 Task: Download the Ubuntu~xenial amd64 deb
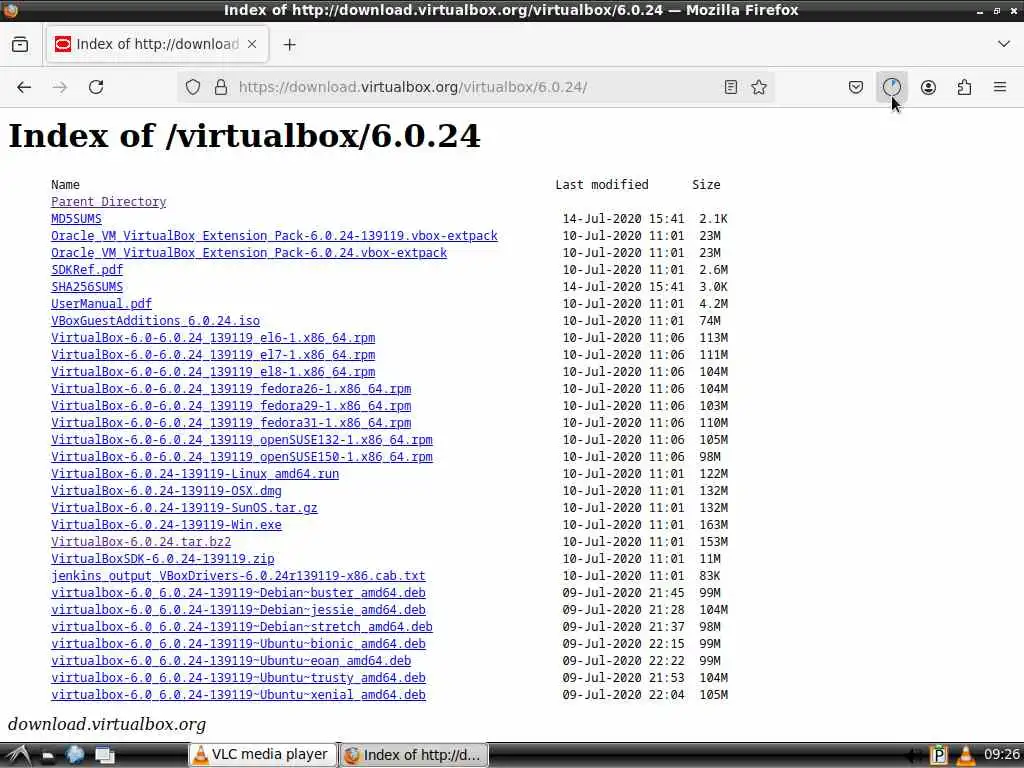point(238,694)
